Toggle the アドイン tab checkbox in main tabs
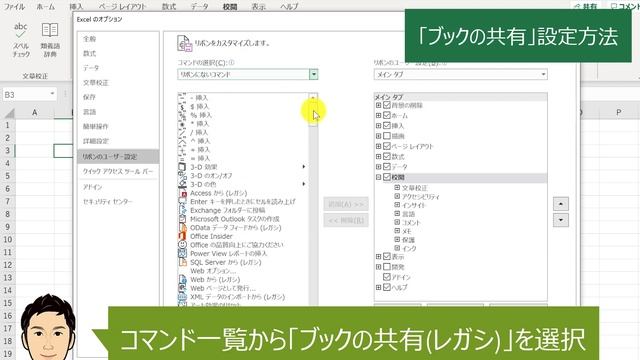The image size is (640, 360). click(x=387, y=277)
